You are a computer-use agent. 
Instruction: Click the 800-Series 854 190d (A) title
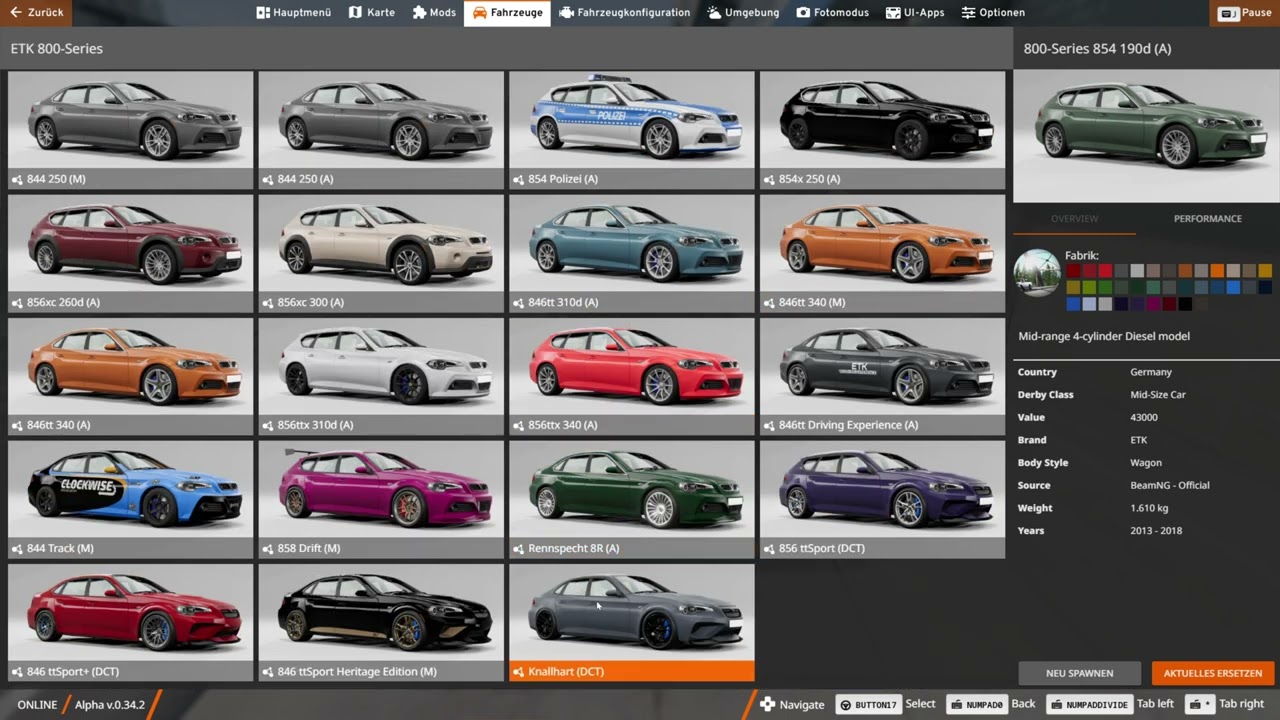click(x=1097, y=49)
